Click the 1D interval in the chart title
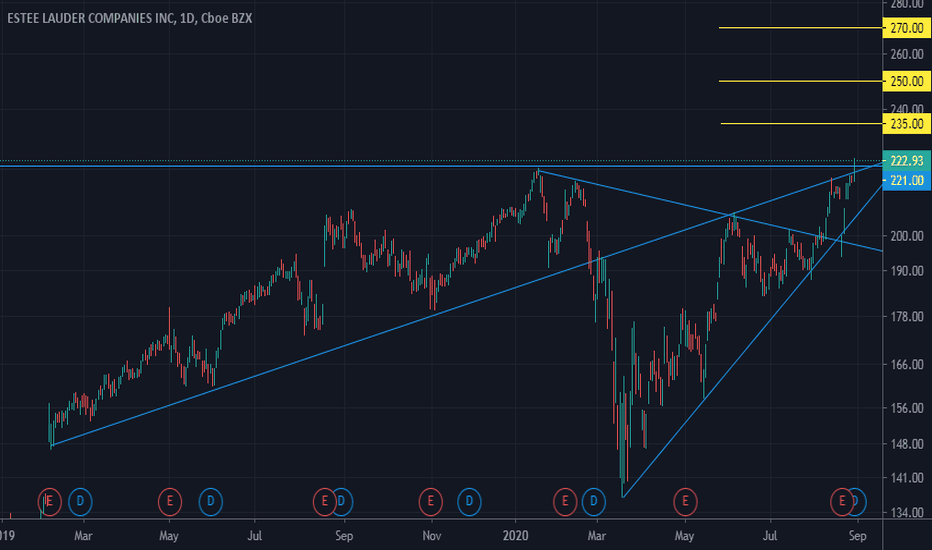The width and height of the screenshot is (932, 550). click(x=187, y=18)
